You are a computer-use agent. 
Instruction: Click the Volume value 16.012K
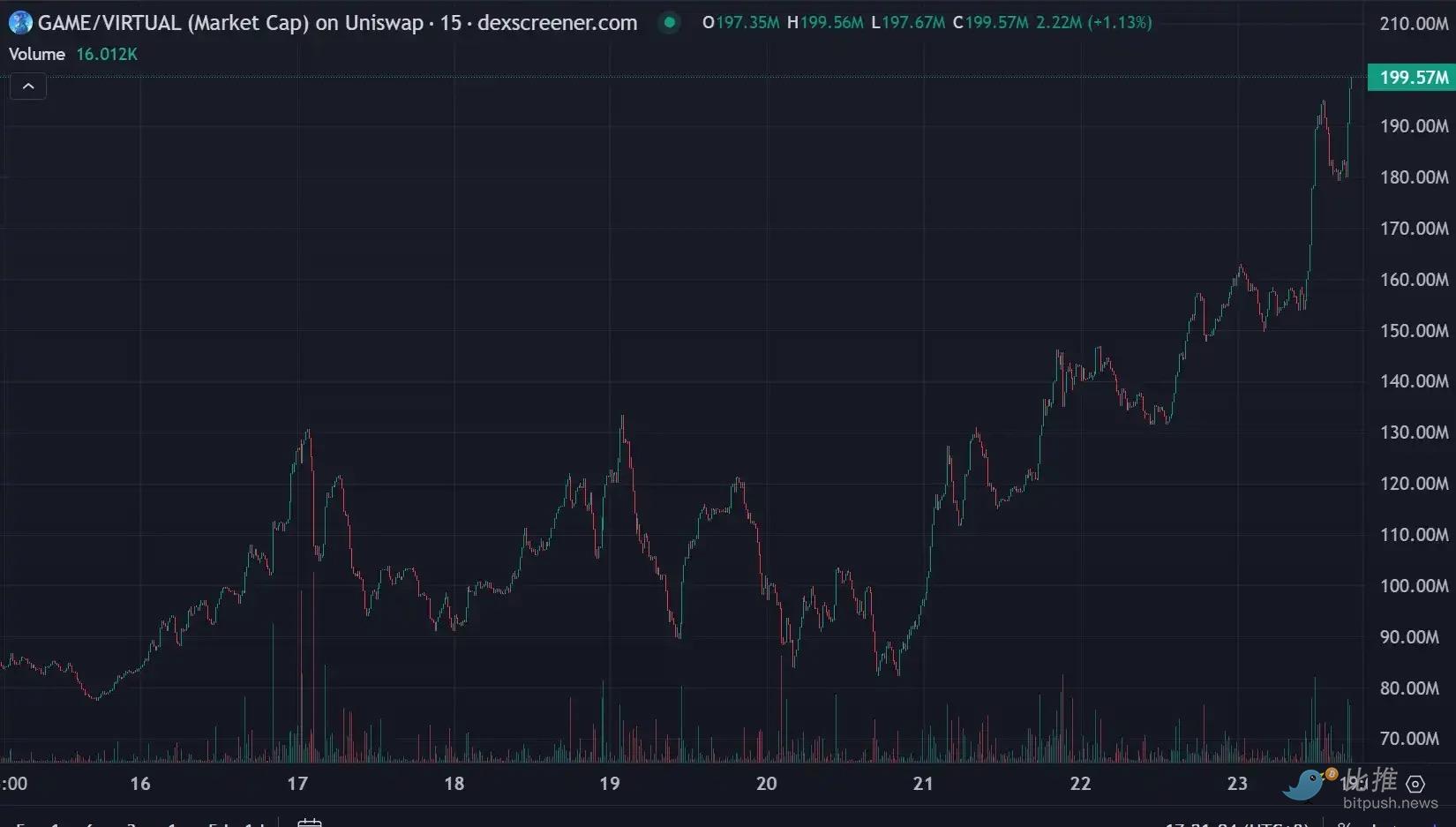pyautogui.click(x=107, y=55)
